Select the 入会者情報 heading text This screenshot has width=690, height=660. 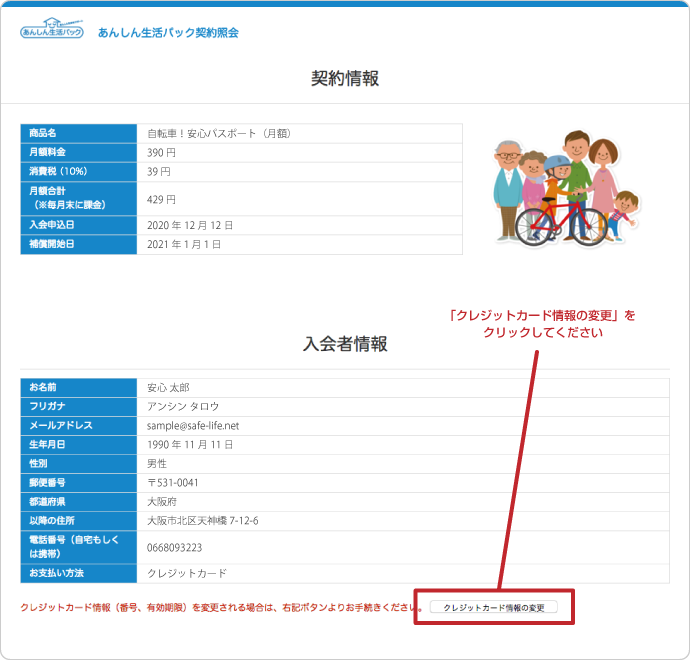(345, 344)
